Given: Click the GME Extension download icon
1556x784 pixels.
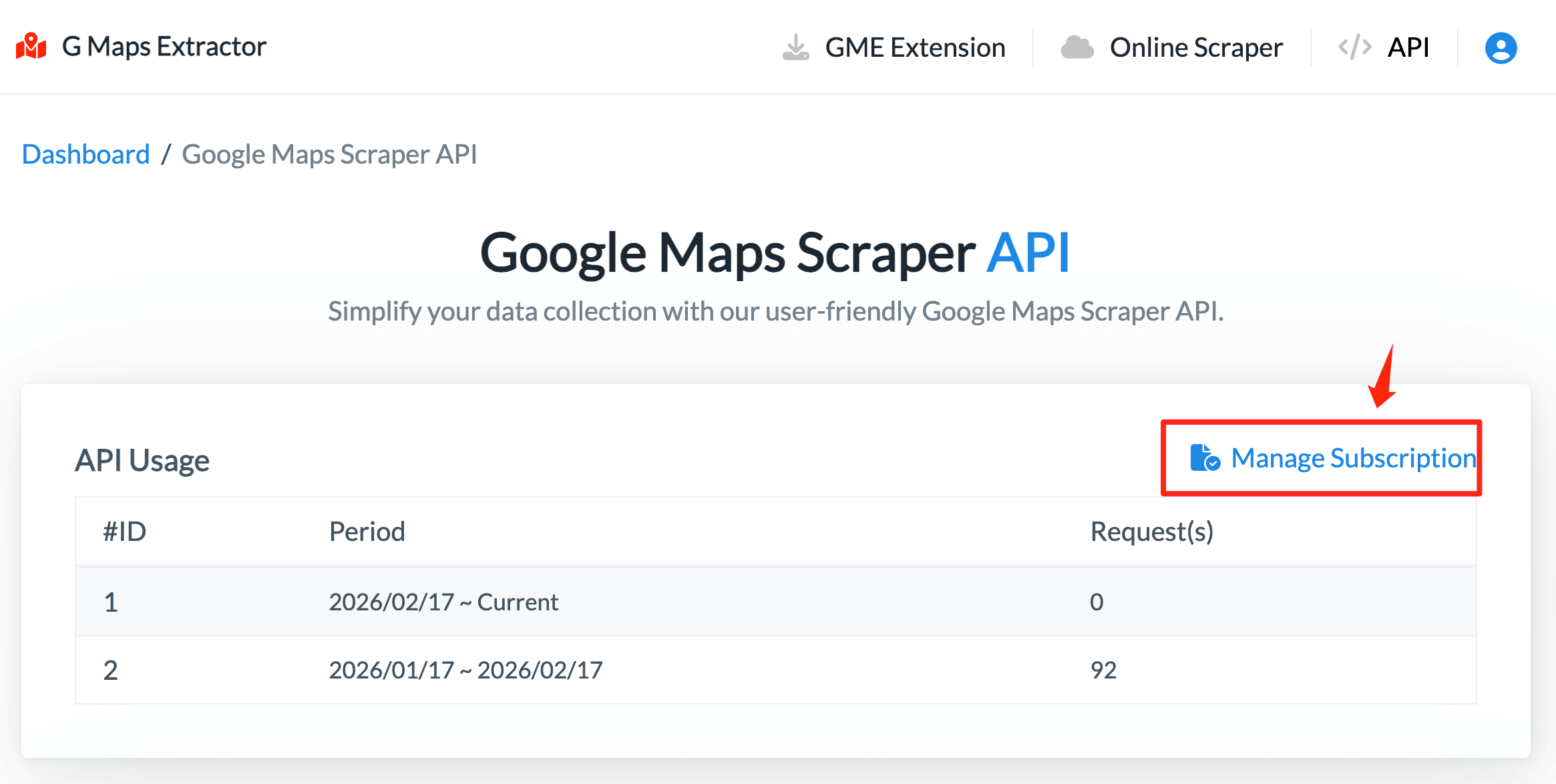Looking at the screenshot, I should pos(795,47).
